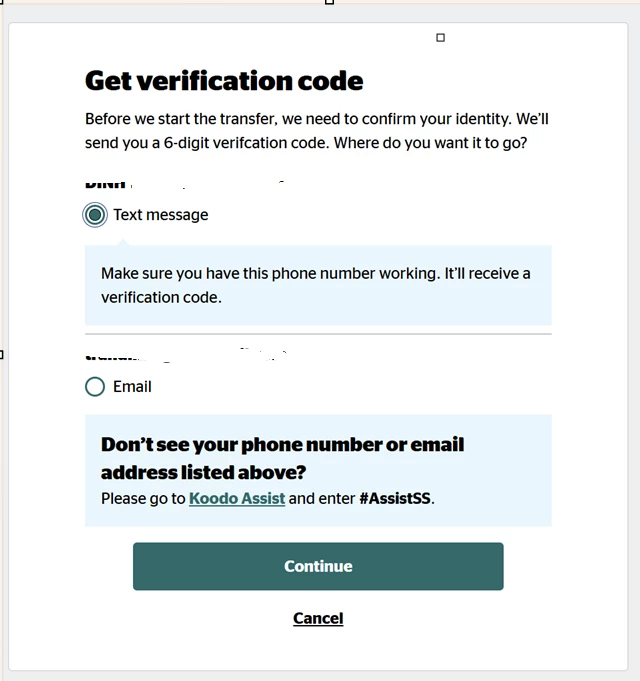Click the 'Email' label text

pyautogui.click(x=132, y=387)
